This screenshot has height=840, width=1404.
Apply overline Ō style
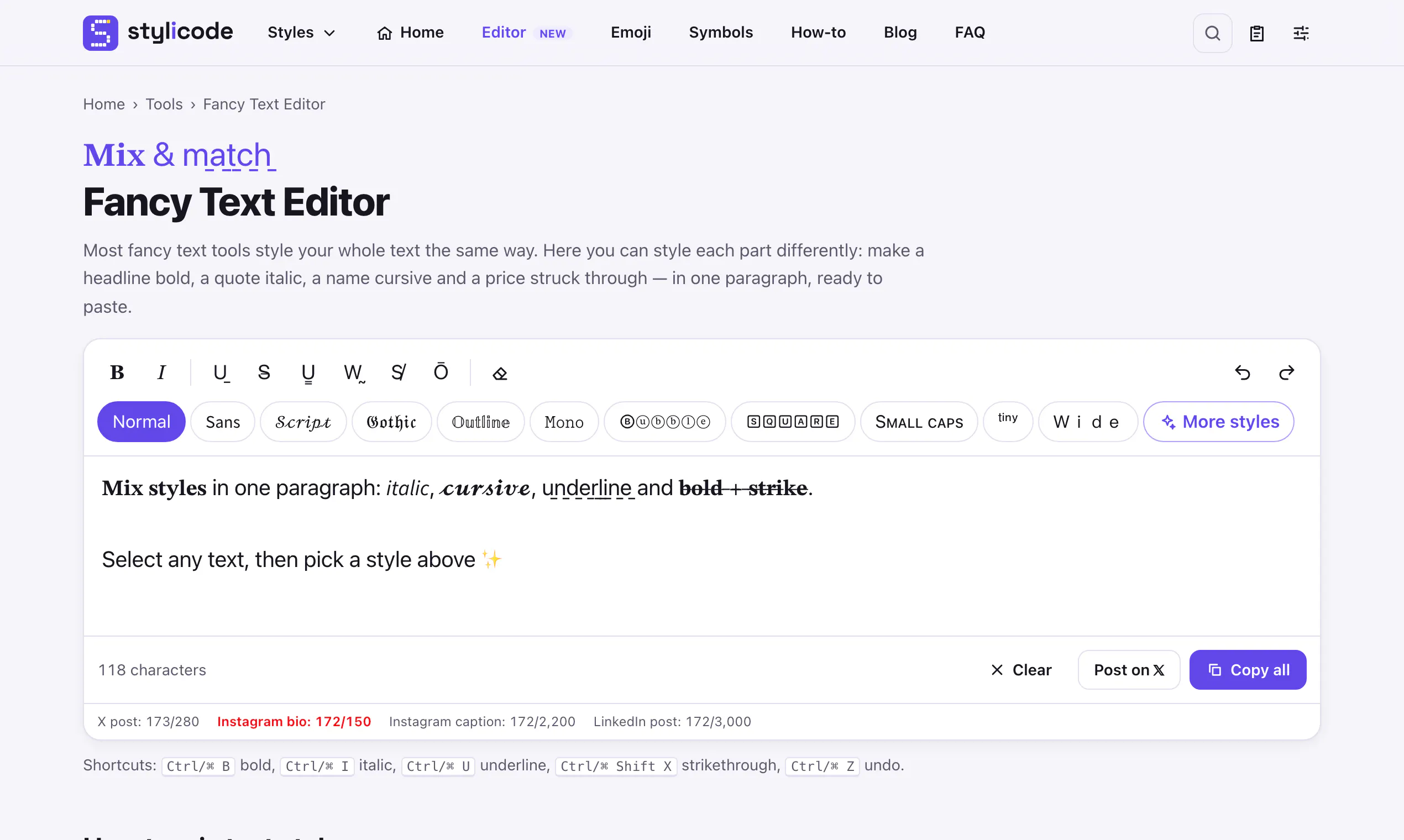[441, 372]
